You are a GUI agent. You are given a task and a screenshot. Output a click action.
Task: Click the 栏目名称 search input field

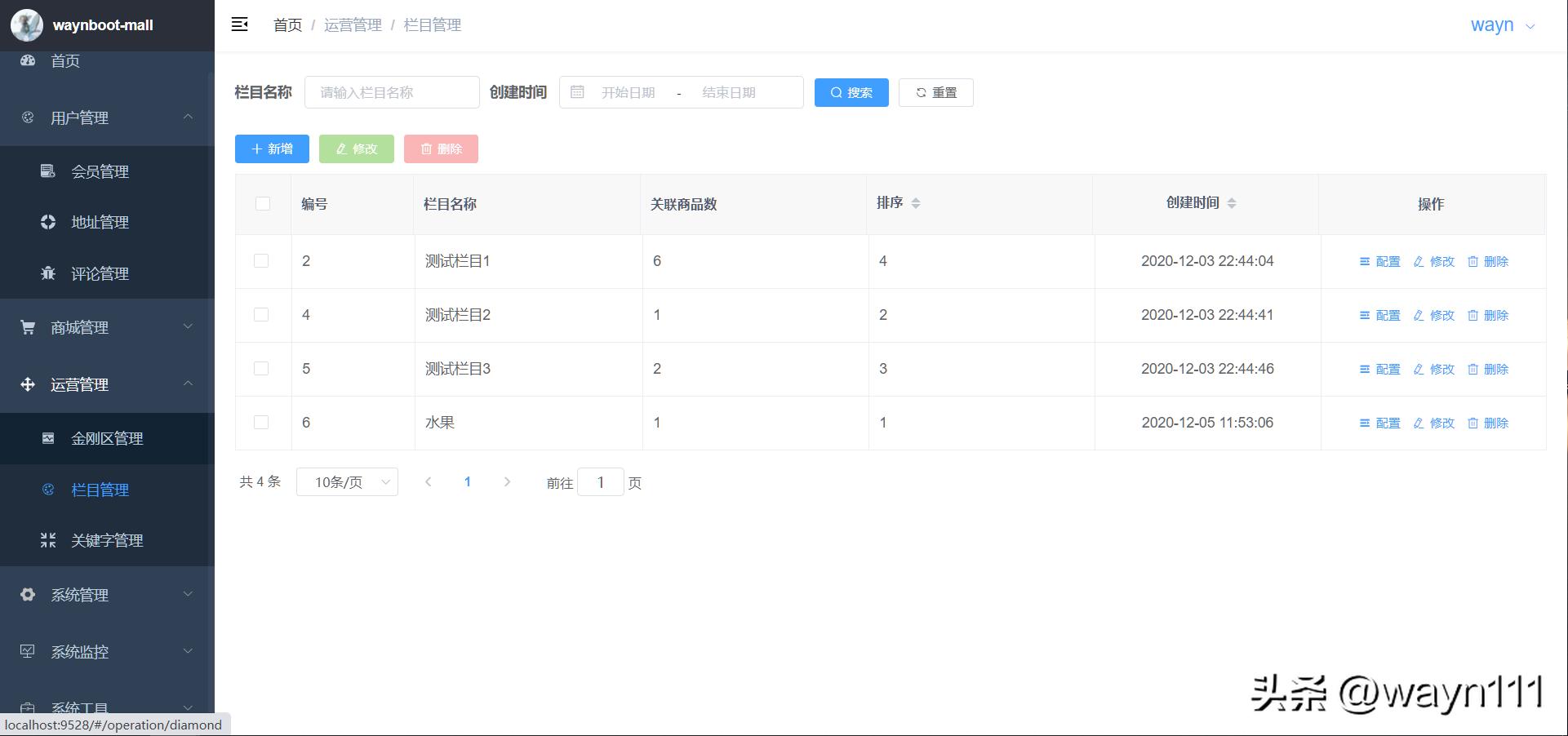click(x=392, y=93)
